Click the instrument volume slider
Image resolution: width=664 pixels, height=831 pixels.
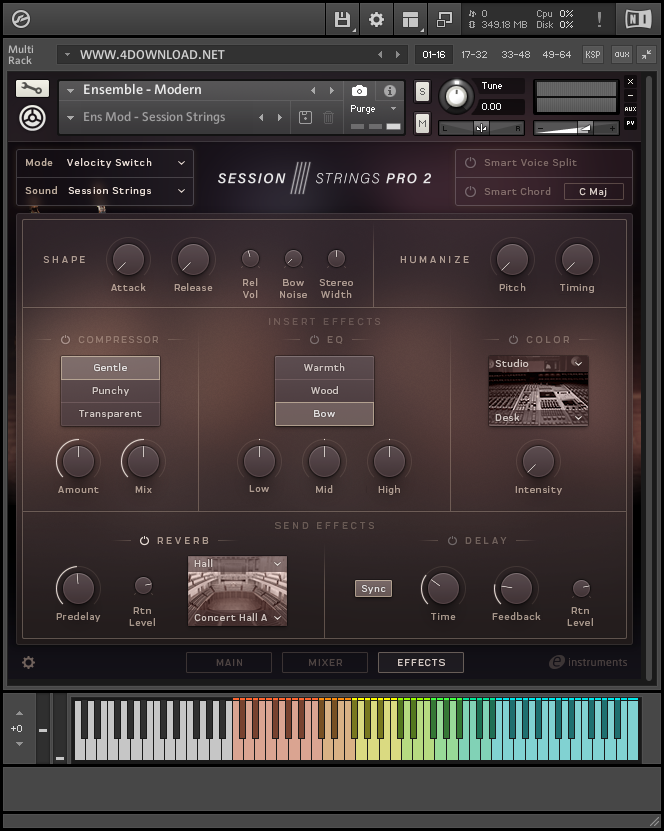tap(576, 128)
